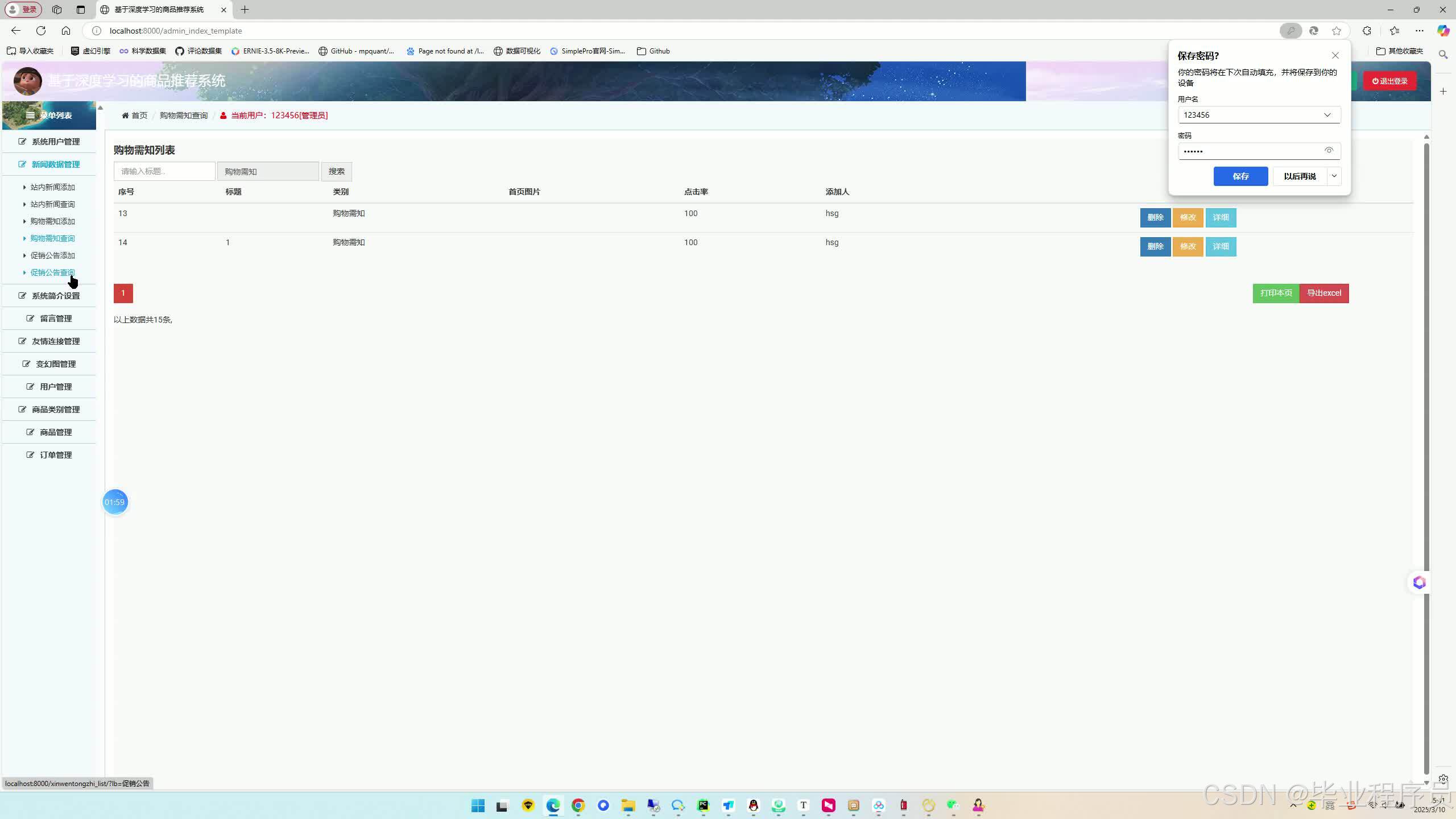Click the user avatar in site header
The width and height of the screenshot is (1456, 819).
27,81
